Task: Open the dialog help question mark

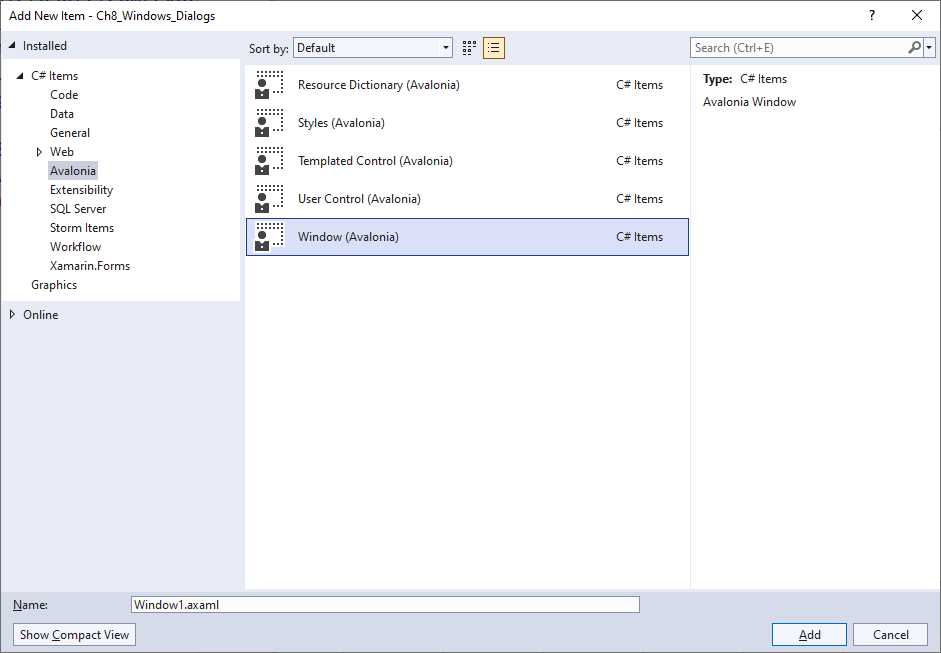Action: point(872,16)
